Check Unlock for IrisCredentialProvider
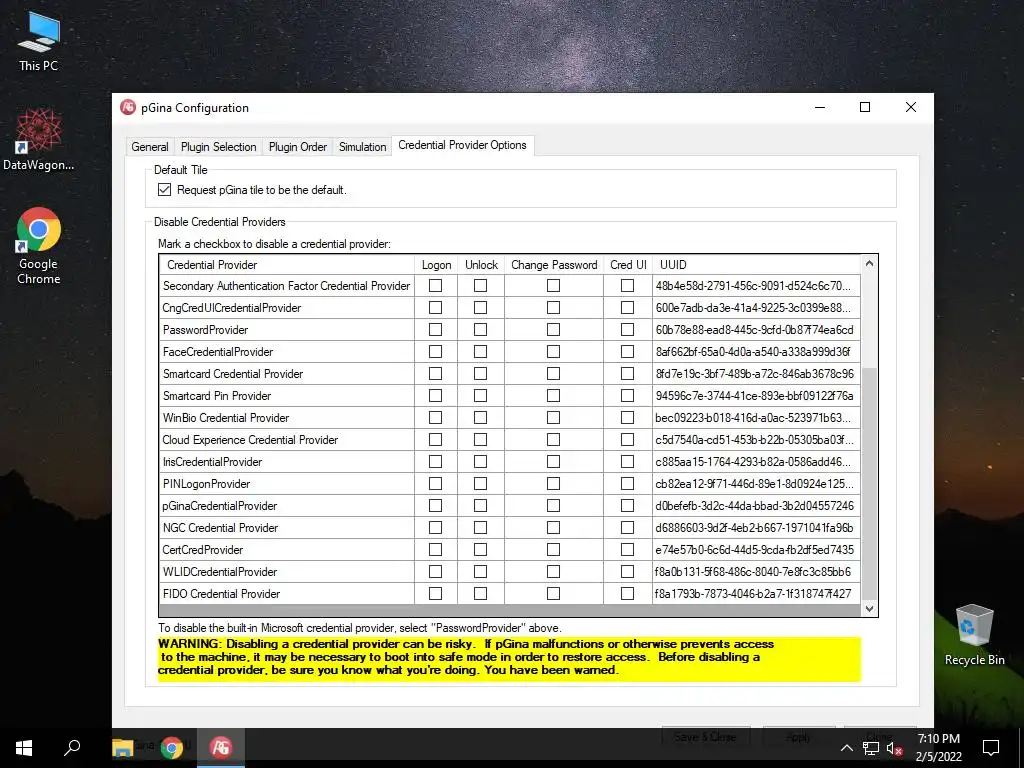Viewport: 1024px width, 768px height. (x=481, y=462)
